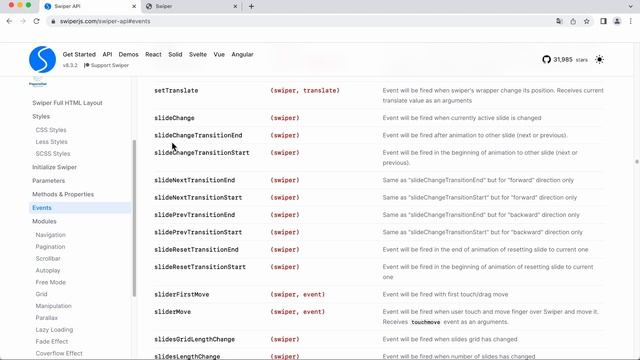
Task: Open Autoplay module in sidebar
Action: [48, 270]
